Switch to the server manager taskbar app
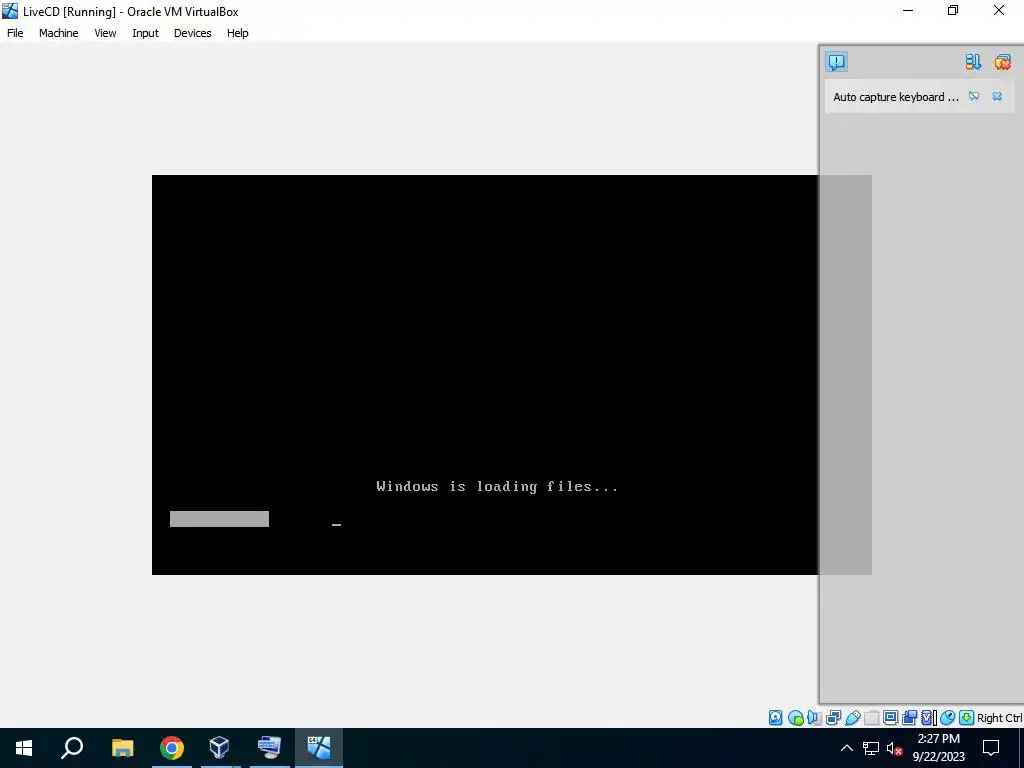Image resolution: width=1024 pixels, height=768 pixels. (269, 748)
